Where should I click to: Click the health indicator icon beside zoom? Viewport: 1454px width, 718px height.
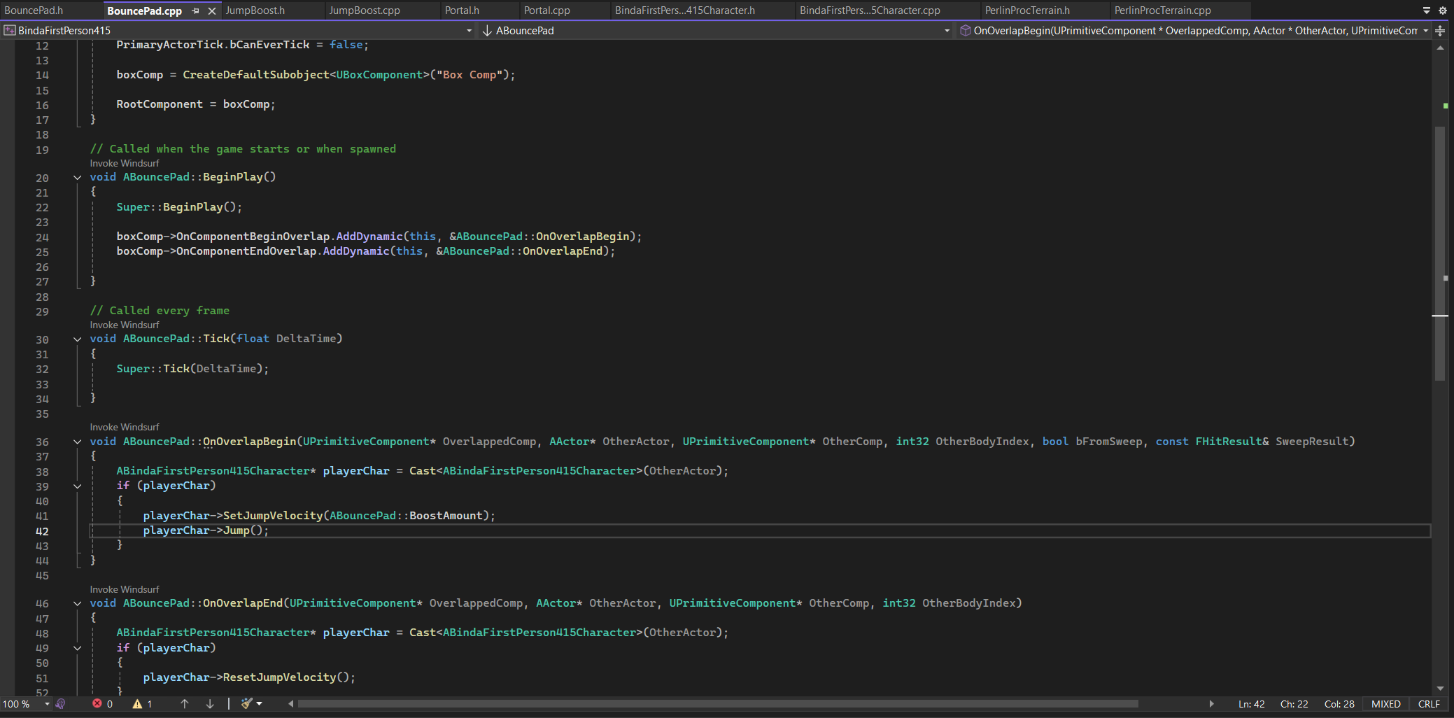click(x=60, y=704)
